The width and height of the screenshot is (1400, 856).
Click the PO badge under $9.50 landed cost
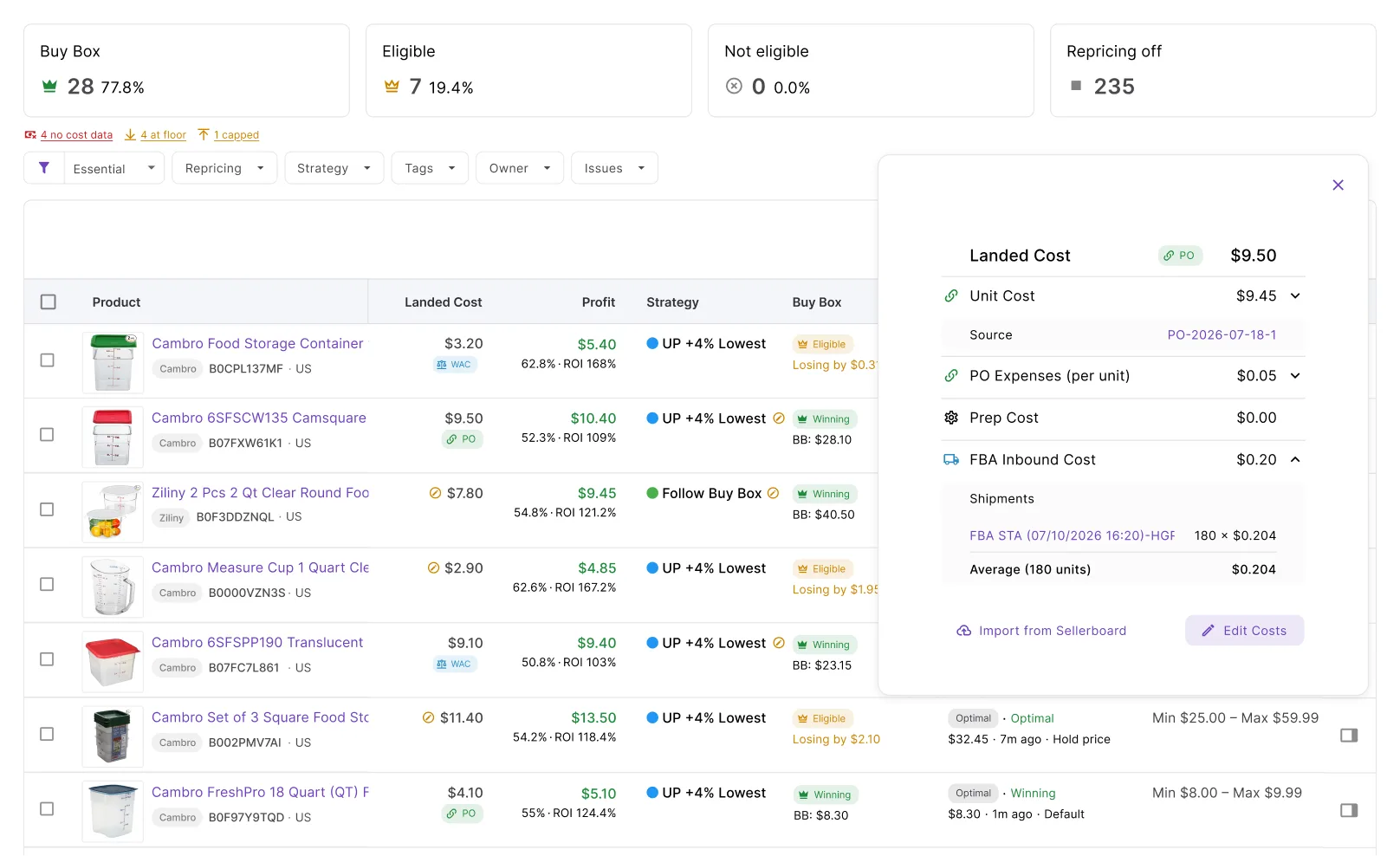(x=462, y=439)
